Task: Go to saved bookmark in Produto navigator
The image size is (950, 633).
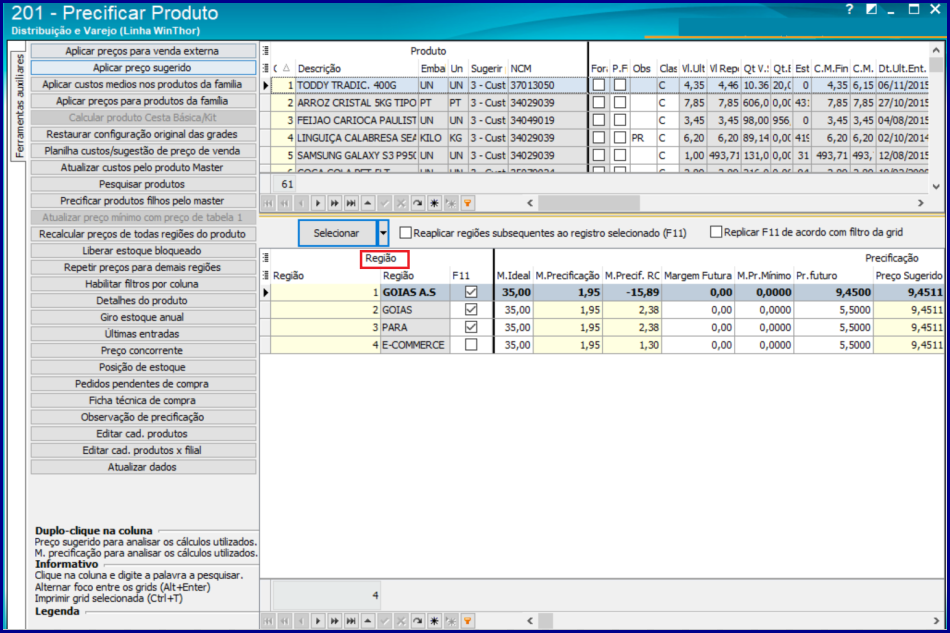Action: 451,203
